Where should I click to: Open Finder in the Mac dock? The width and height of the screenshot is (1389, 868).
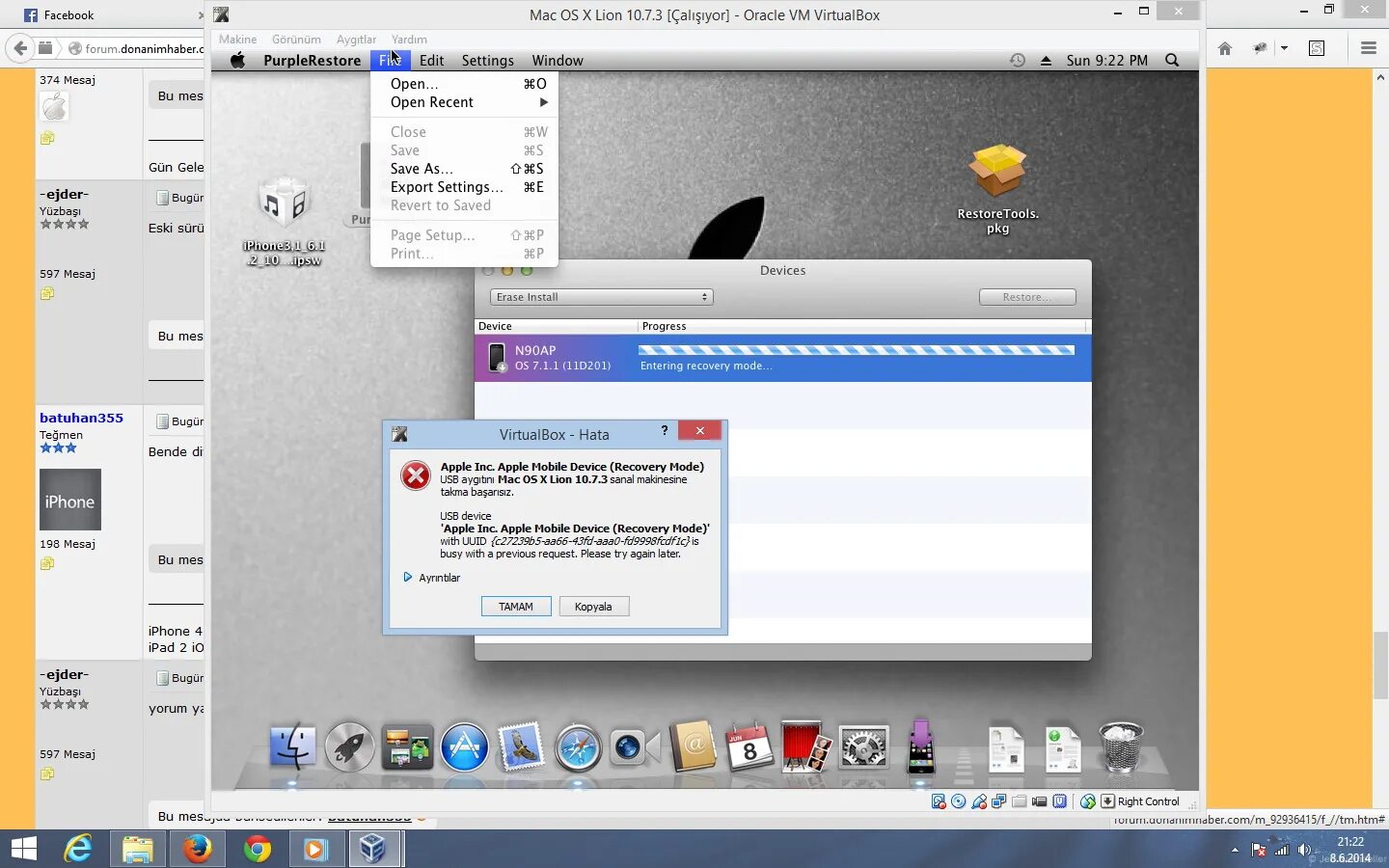click(x=292, y=746)
